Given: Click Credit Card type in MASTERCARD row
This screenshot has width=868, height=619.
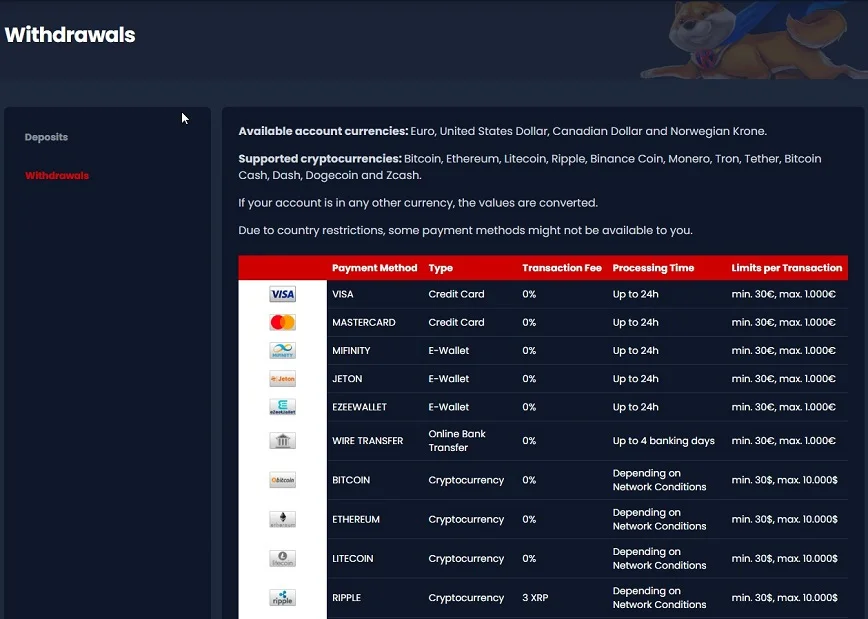Looking at the screenshot, I should (x=456, y=322).
